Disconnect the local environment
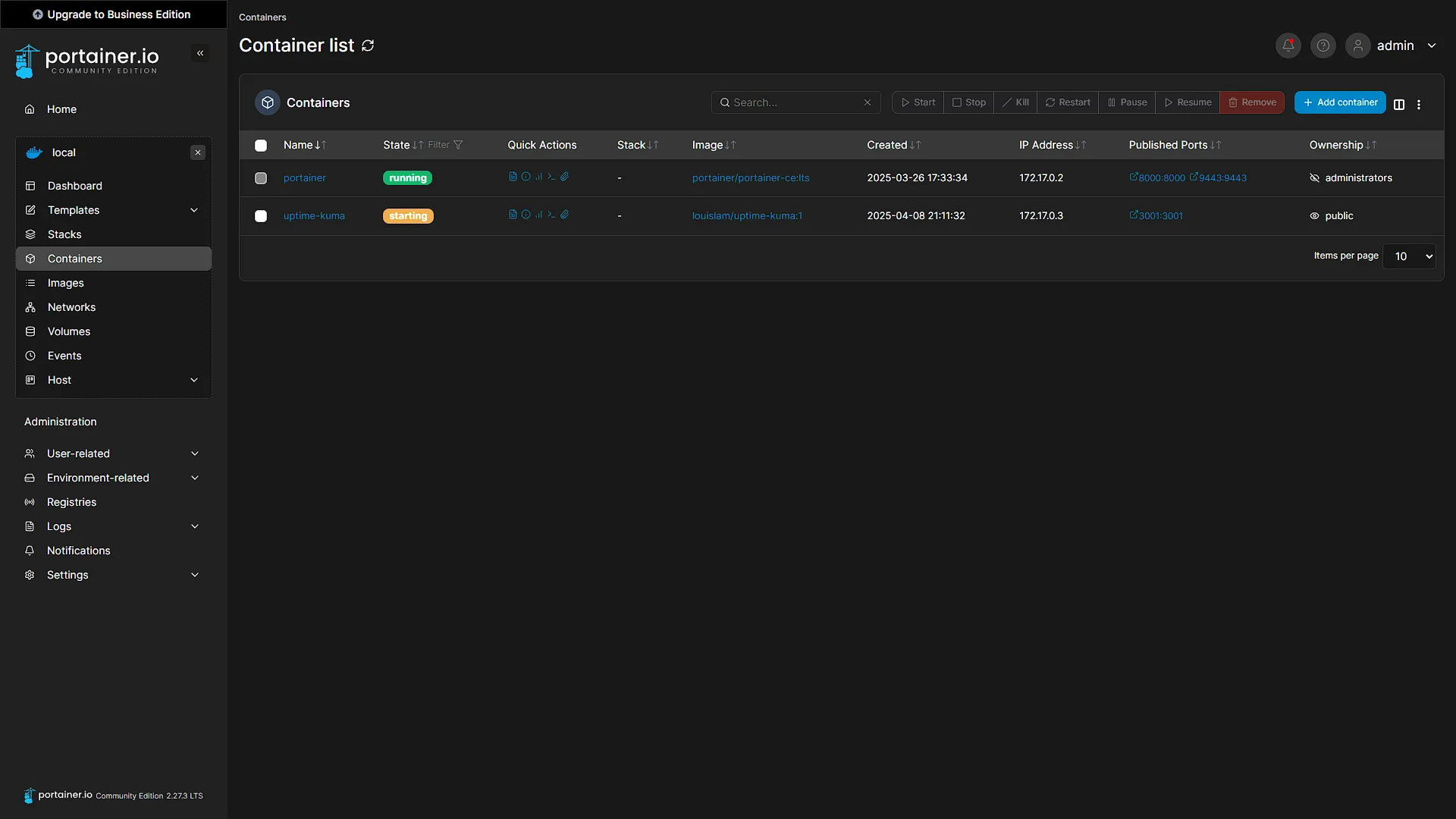 click(x=198, y=152)
